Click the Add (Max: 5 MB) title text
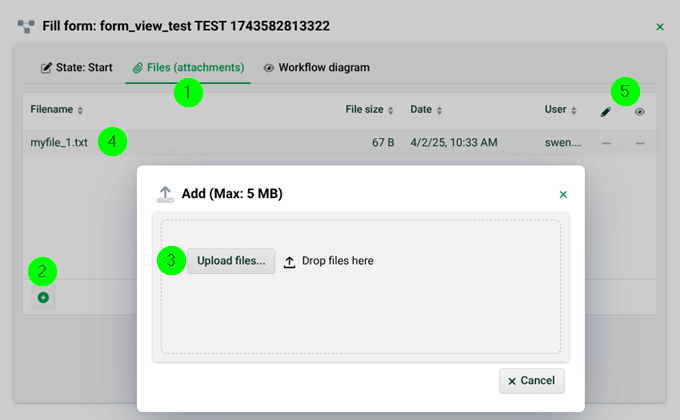 [232, 194]
